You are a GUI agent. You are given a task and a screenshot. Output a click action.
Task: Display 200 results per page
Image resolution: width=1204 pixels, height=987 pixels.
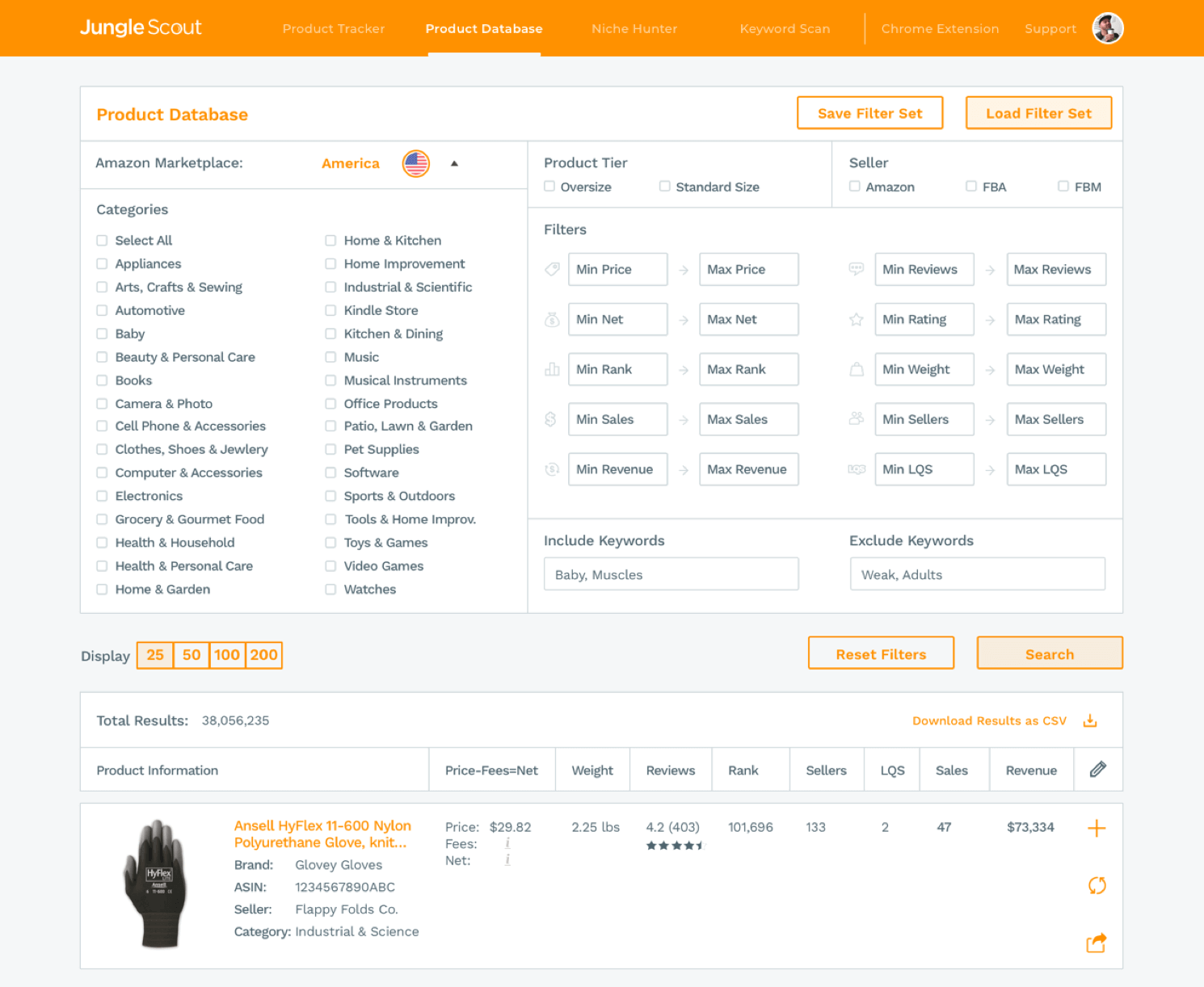(x=263, y=655)
